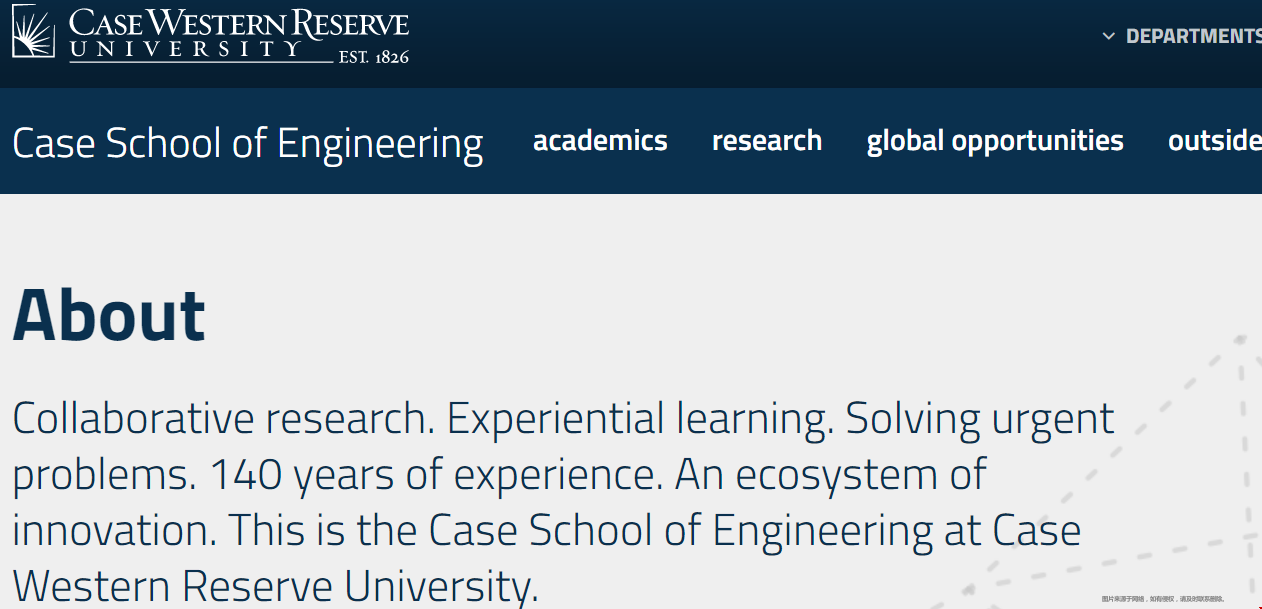
Task: Click 'An ecosystem of' text line
Action: (831, 475)
